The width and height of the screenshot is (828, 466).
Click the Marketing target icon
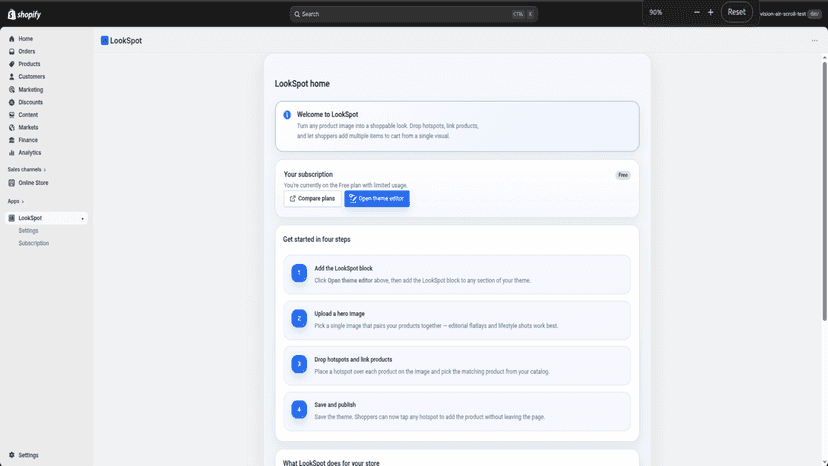12,90
